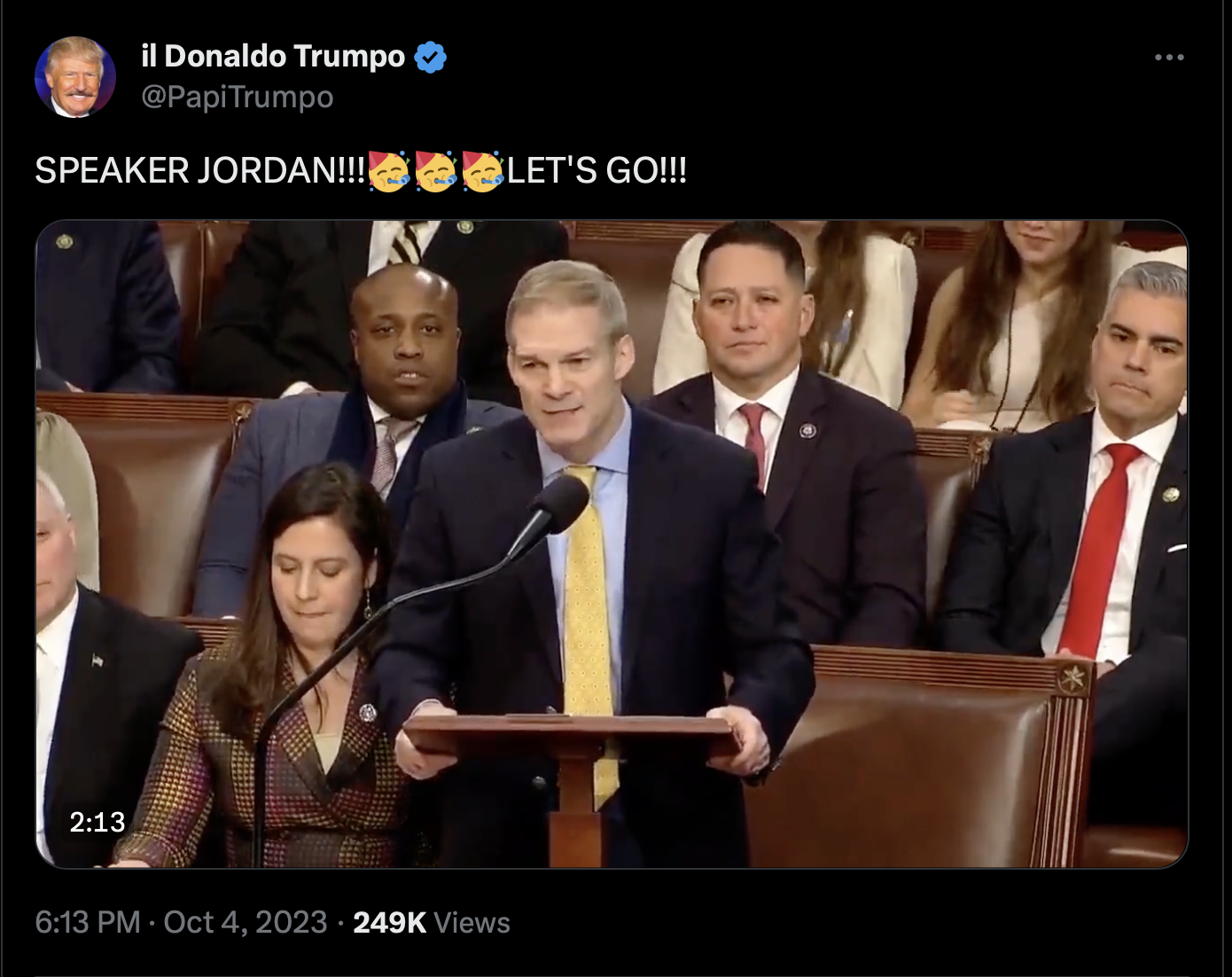Click the first party face emoji

(x=388, y=170)
